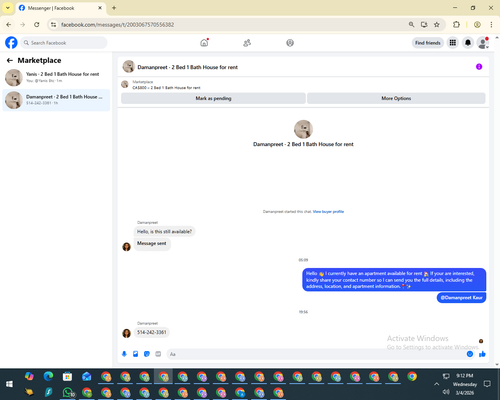Open Microsoft Store from the taskbar
This screenshot has height=400, width=500.
[x=67, y=376]
